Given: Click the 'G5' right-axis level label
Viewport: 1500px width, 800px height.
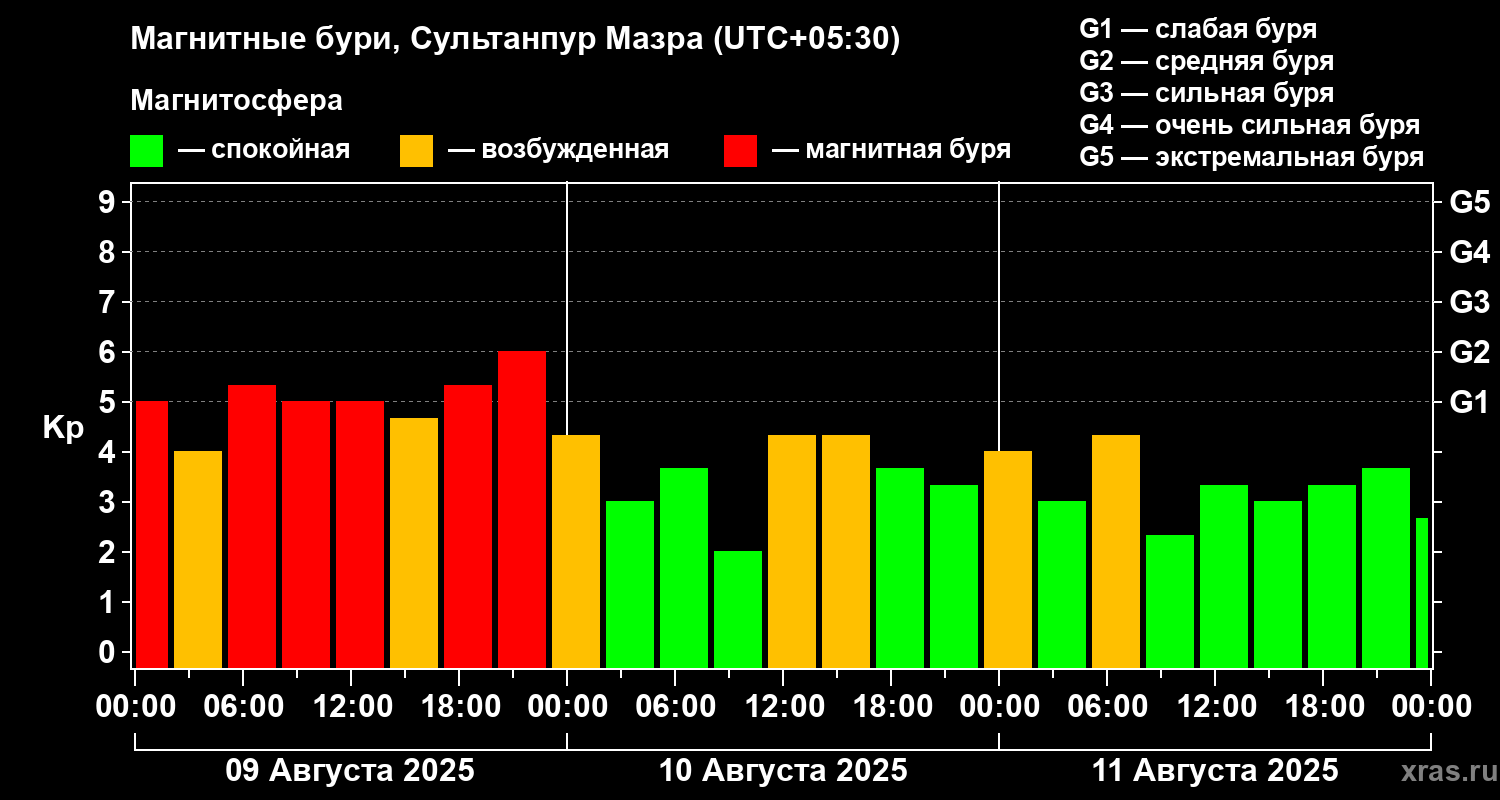Looking at the screenshot, I should point(1469,203).
